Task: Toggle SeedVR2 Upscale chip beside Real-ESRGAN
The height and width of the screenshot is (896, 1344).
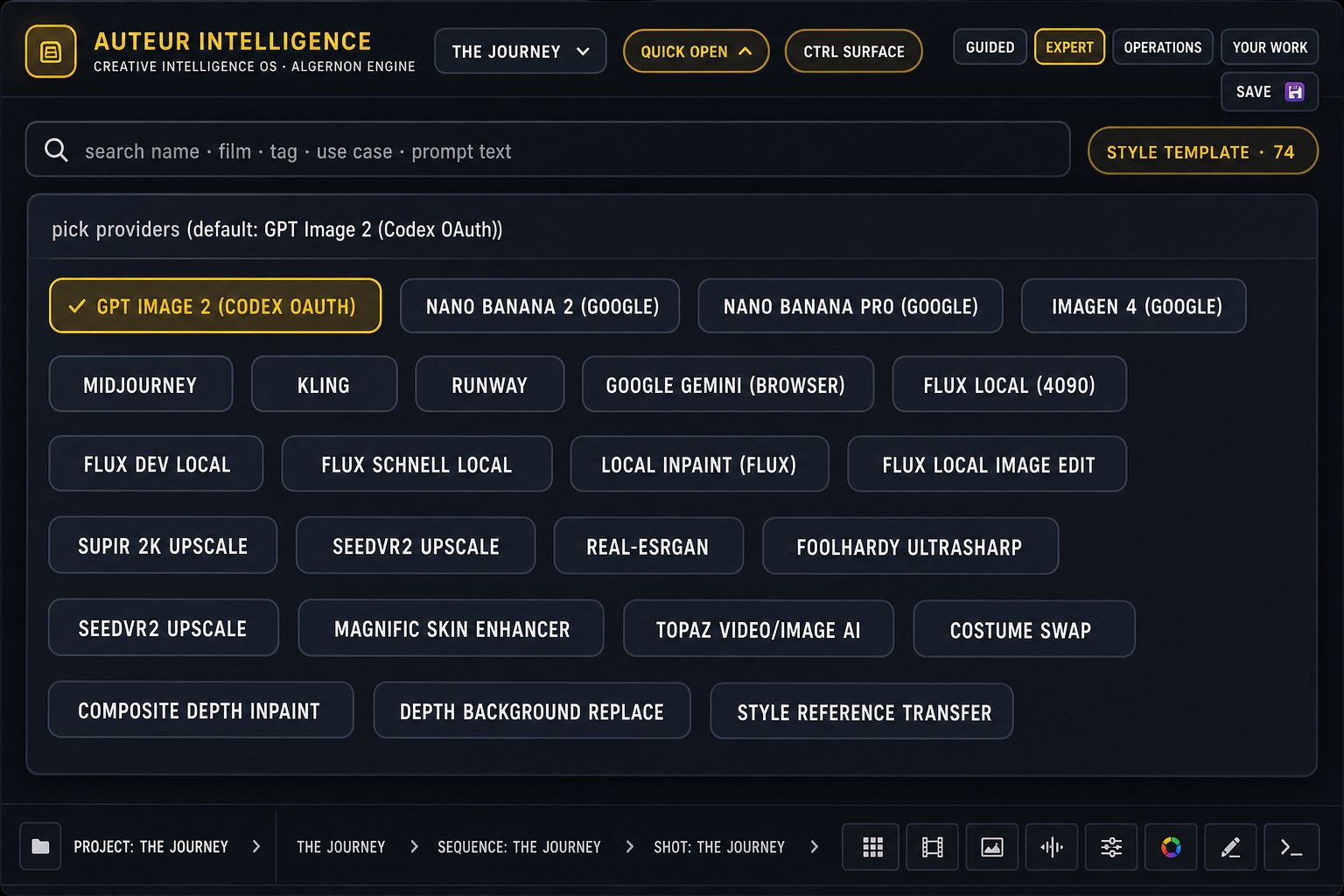Action: coord(416,545)
